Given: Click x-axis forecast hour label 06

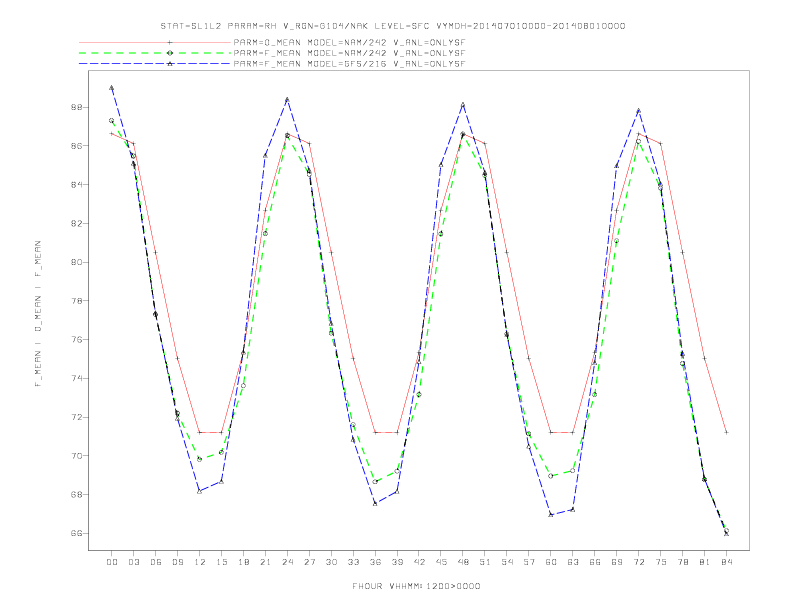Looking at the screenshot, I should tap(156, 562).
